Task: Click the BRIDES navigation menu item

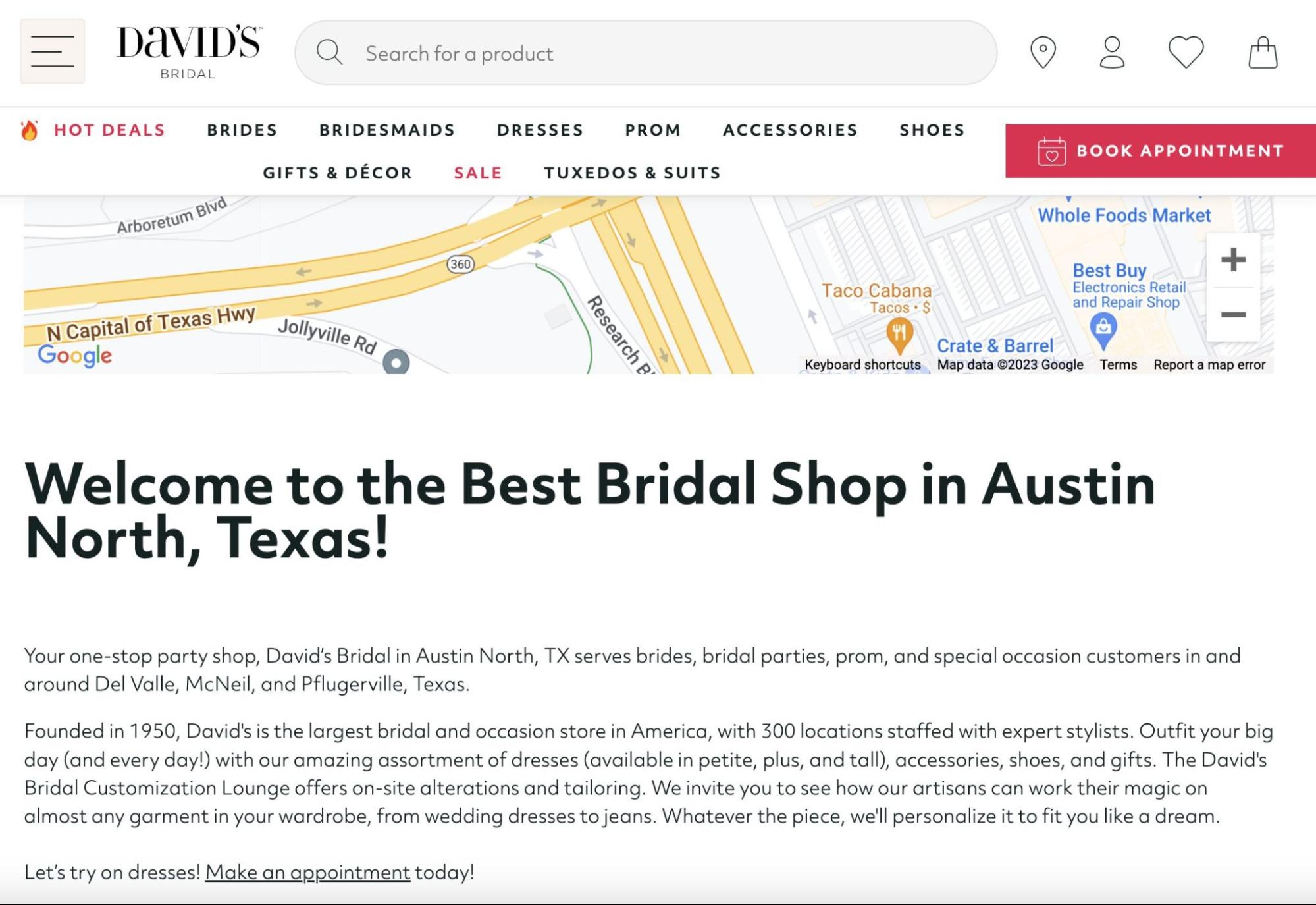Action: [x=242, y=129]
